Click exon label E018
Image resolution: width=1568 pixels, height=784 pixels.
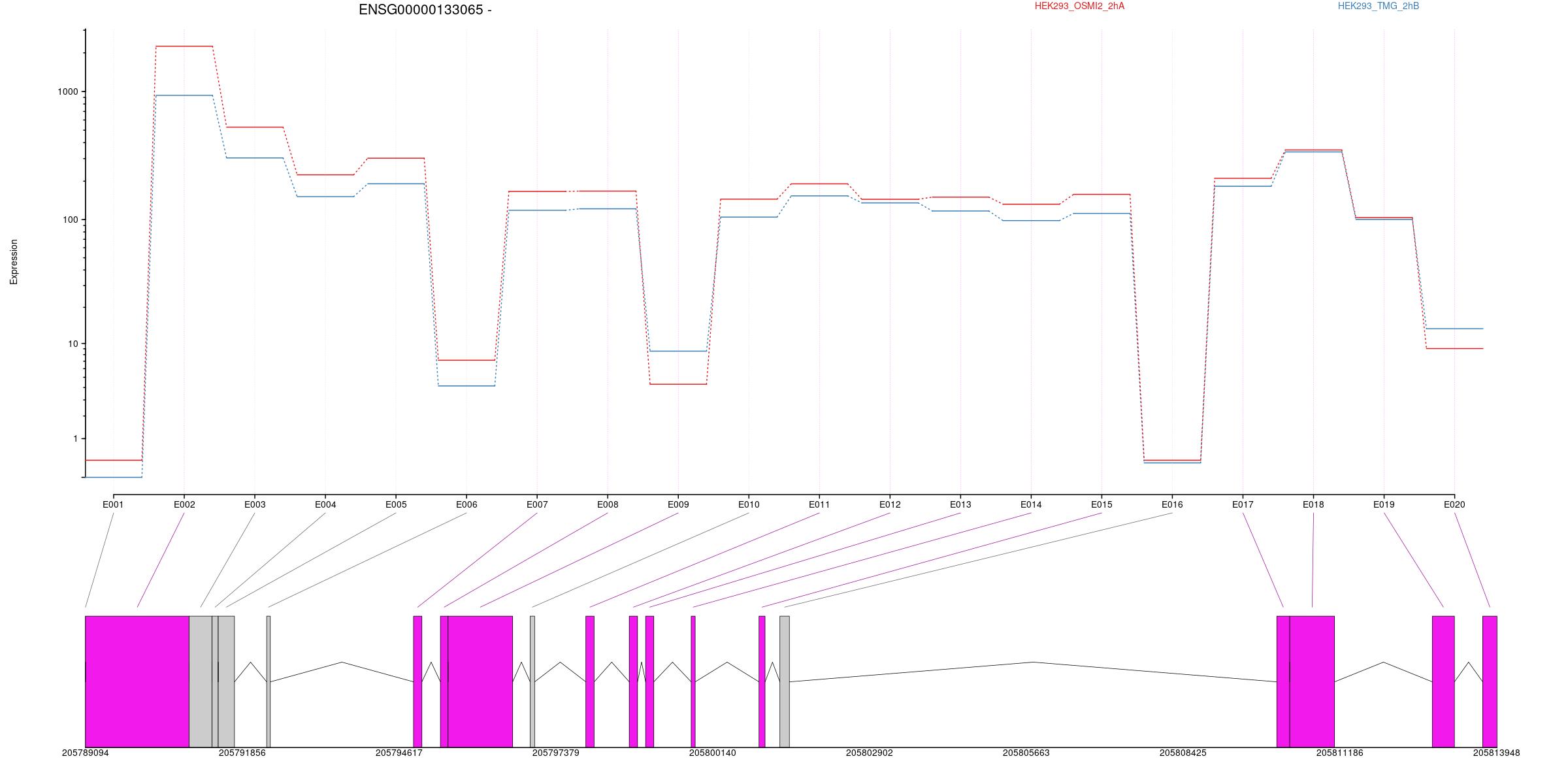[1313, 504]
